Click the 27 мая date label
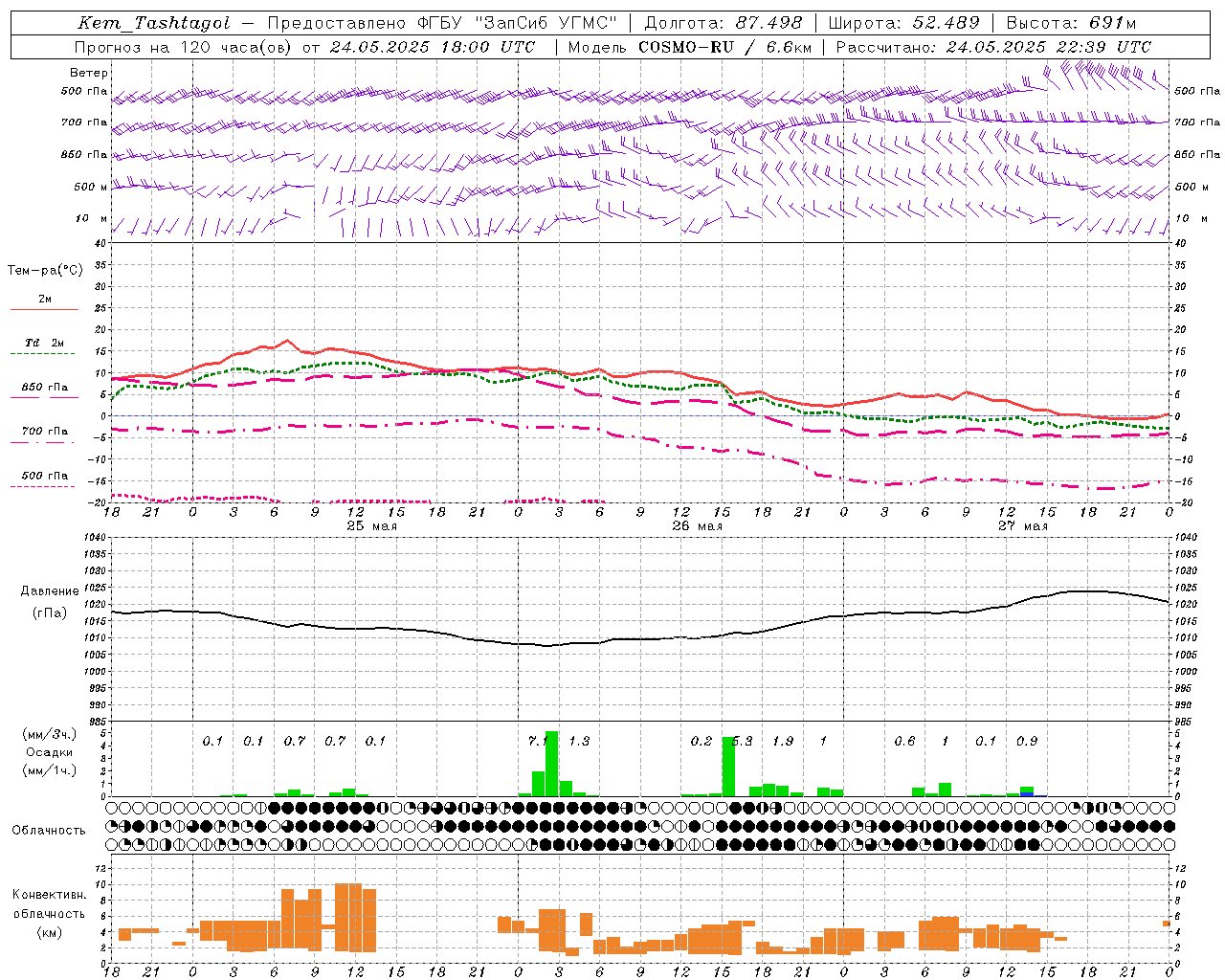The height and width of the screenshot is (980, 1225). point(1022,526)
